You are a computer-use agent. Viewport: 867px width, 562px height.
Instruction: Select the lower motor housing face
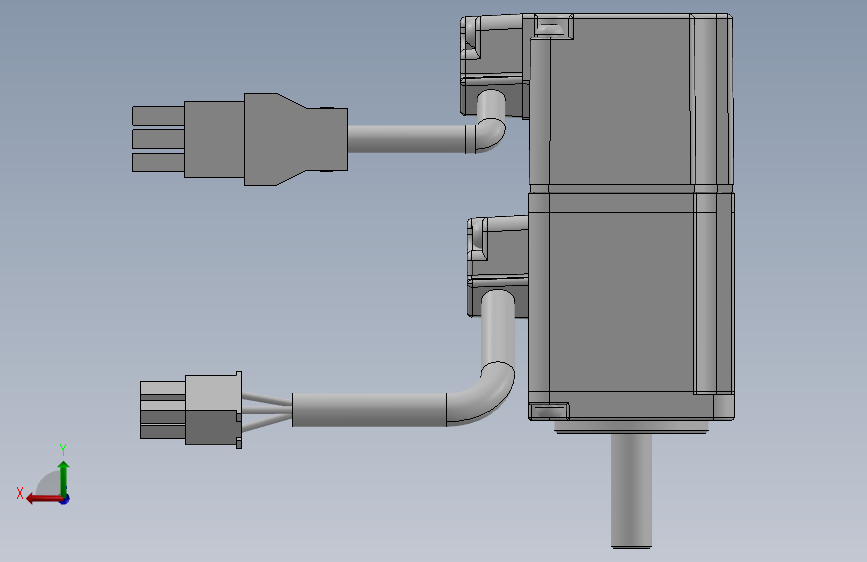[621, 302]
